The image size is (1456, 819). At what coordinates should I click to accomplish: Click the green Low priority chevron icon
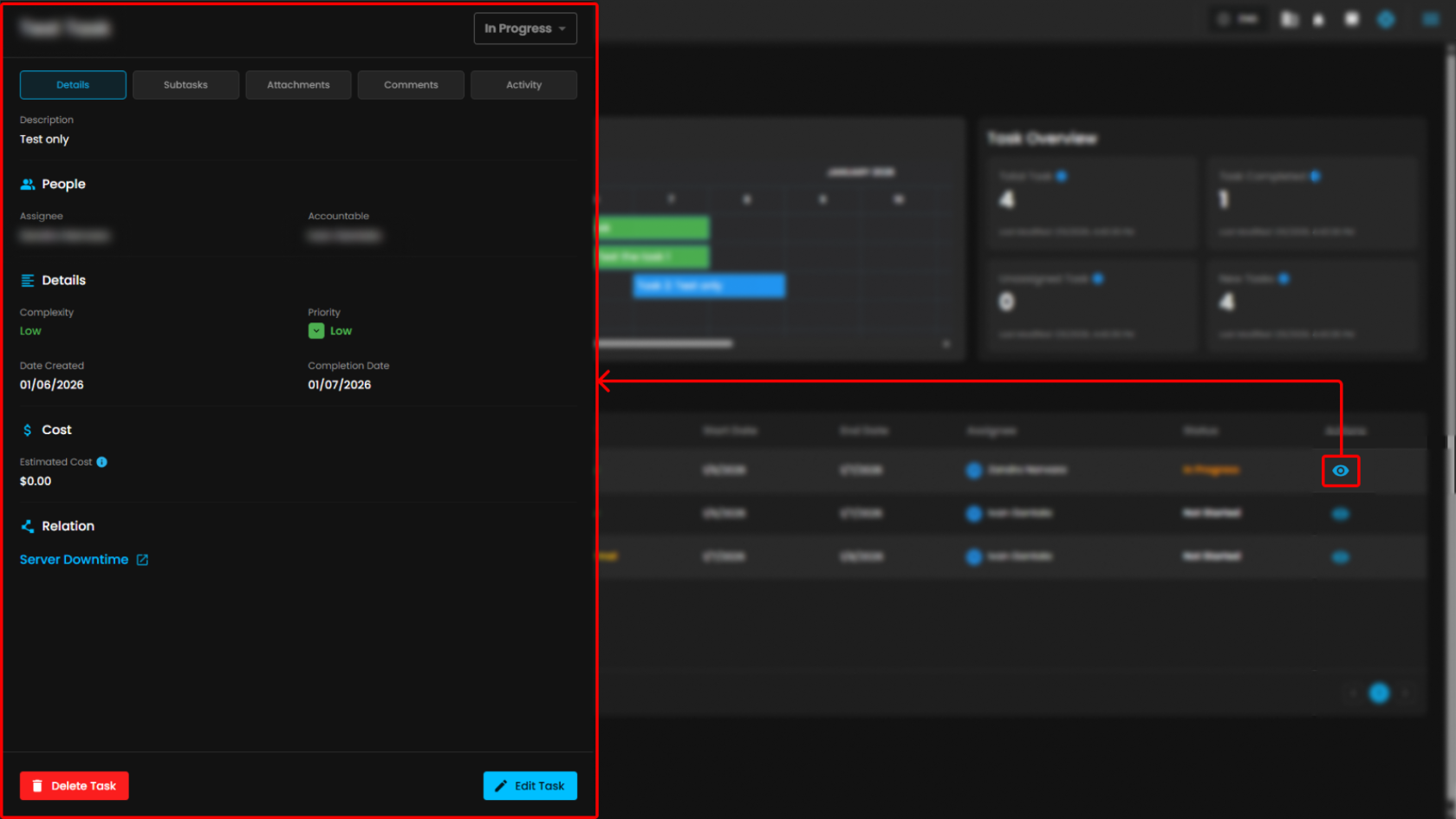(x=316, y=331)
